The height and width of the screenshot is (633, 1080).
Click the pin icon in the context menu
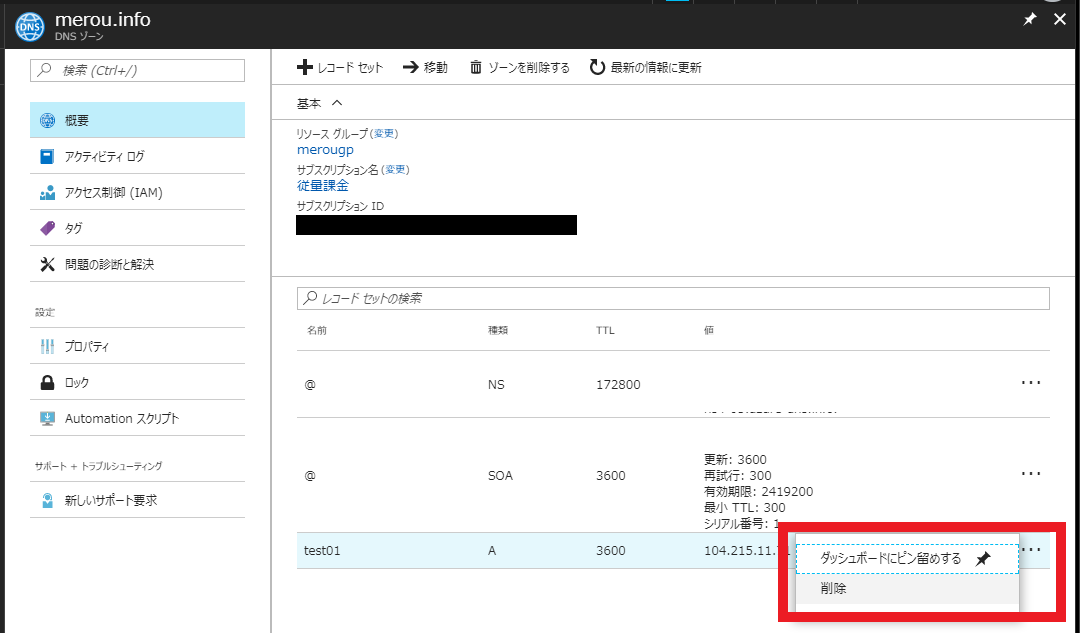click(984, 559)
